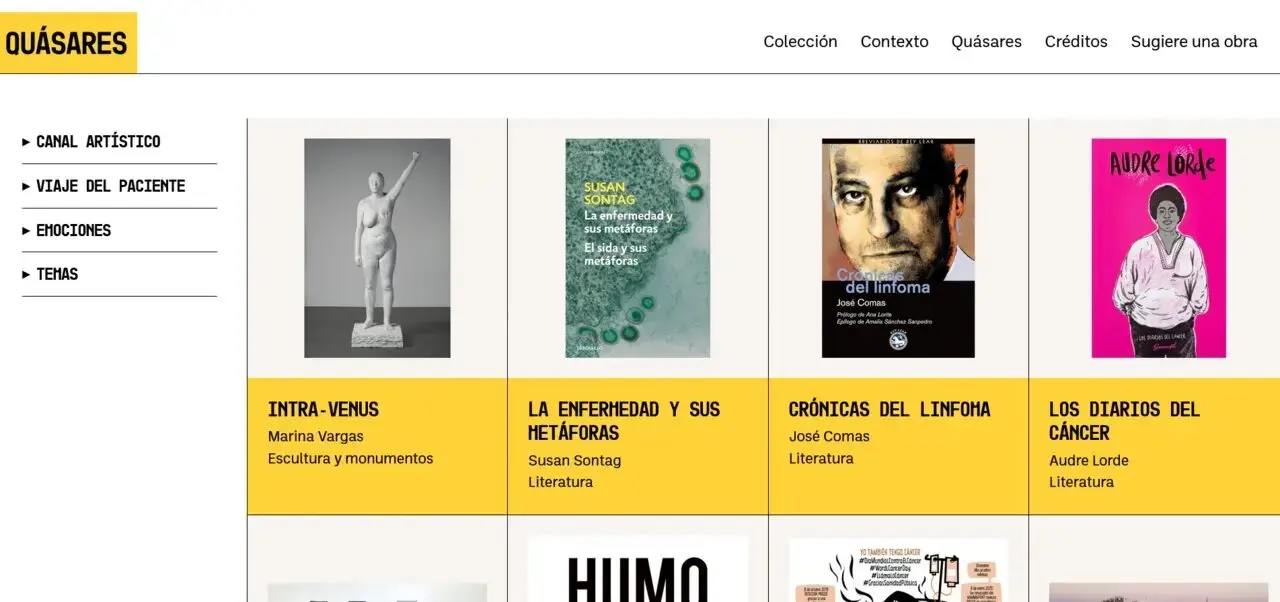Click Literatura under José Comas
1280x602 pixels.
click(821, 458)
